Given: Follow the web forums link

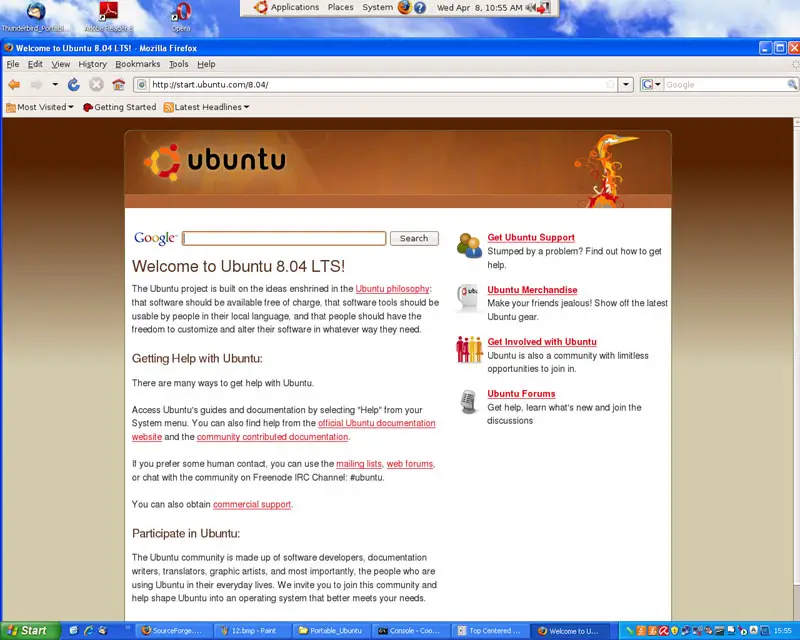Looking at the screenshot, I should [410, 464].
